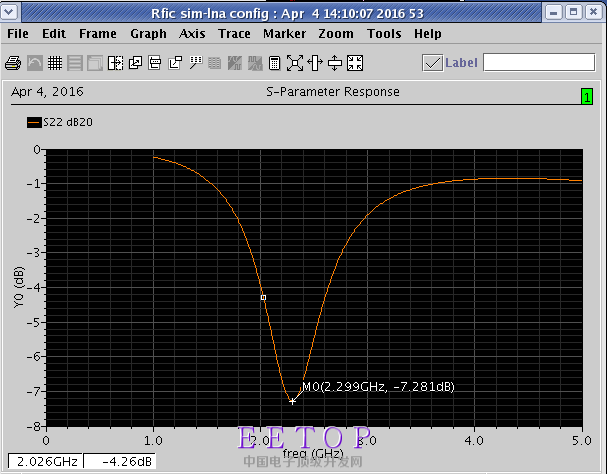Viewport: 607px width, 474px height.
Task: Click the small square tracking cursor on curve
Action: [x=263, y=297]
